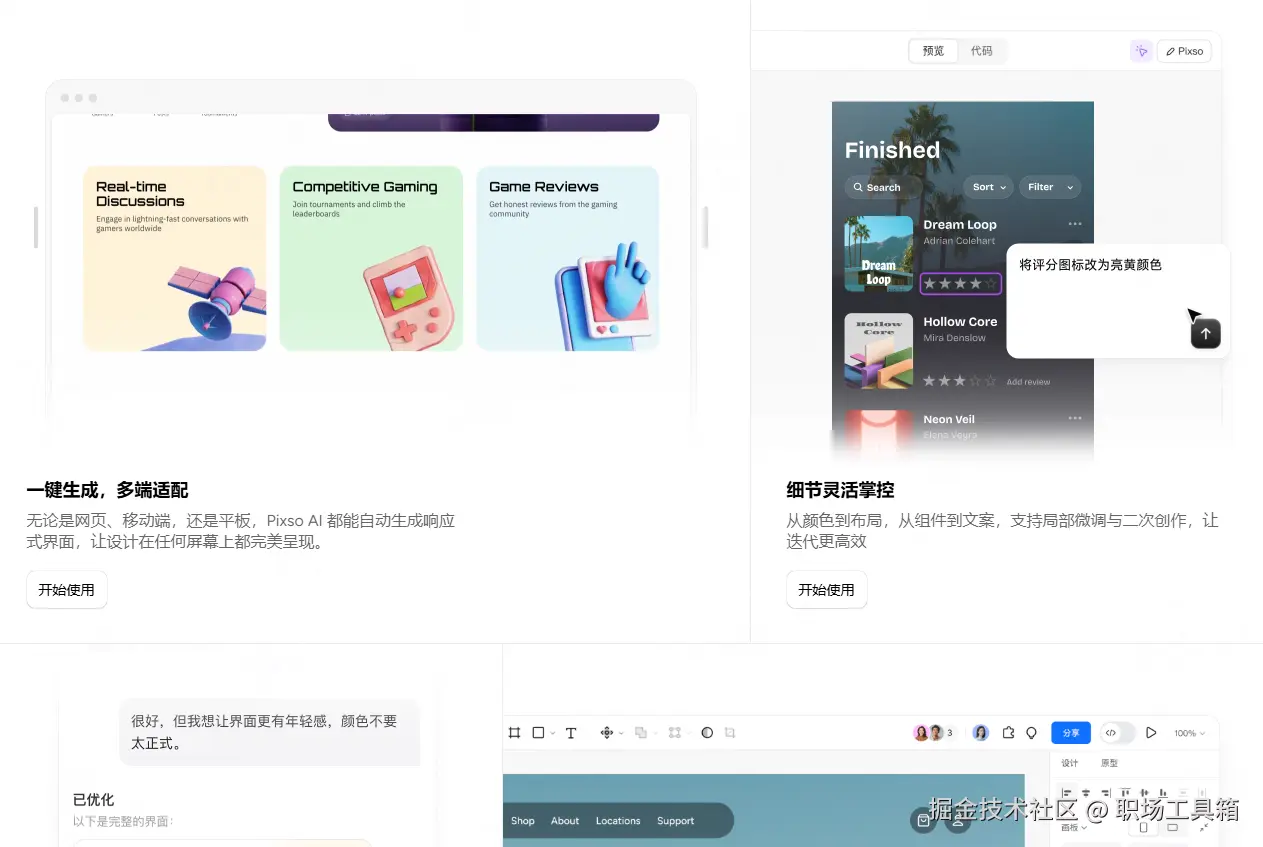Click the align-left icon in design panel

pyautogui.click(x=1067, y=793)
